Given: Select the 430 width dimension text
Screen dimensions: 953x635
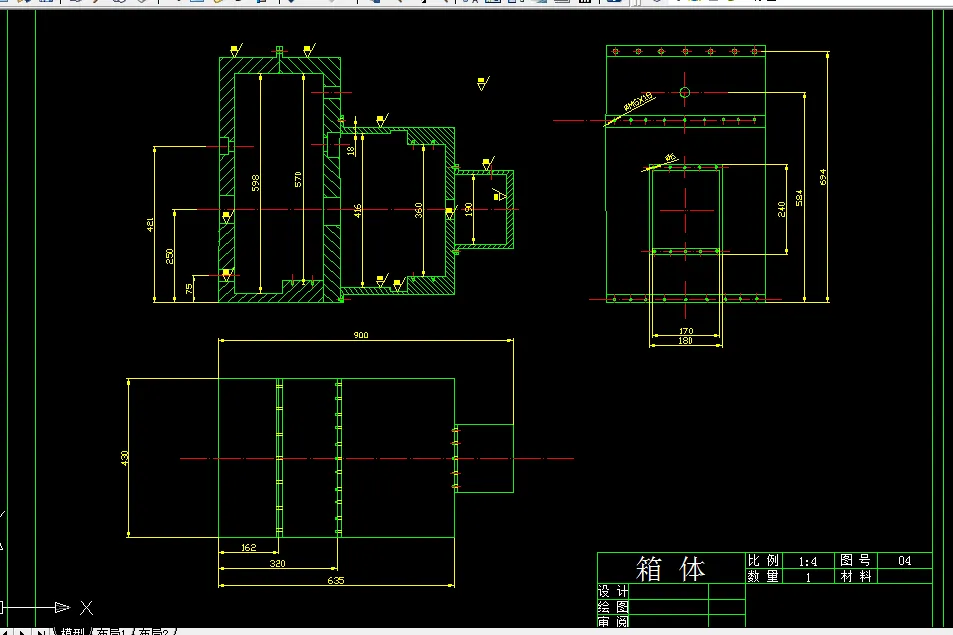Looking at the screenshot, I should tap(125, 458).
